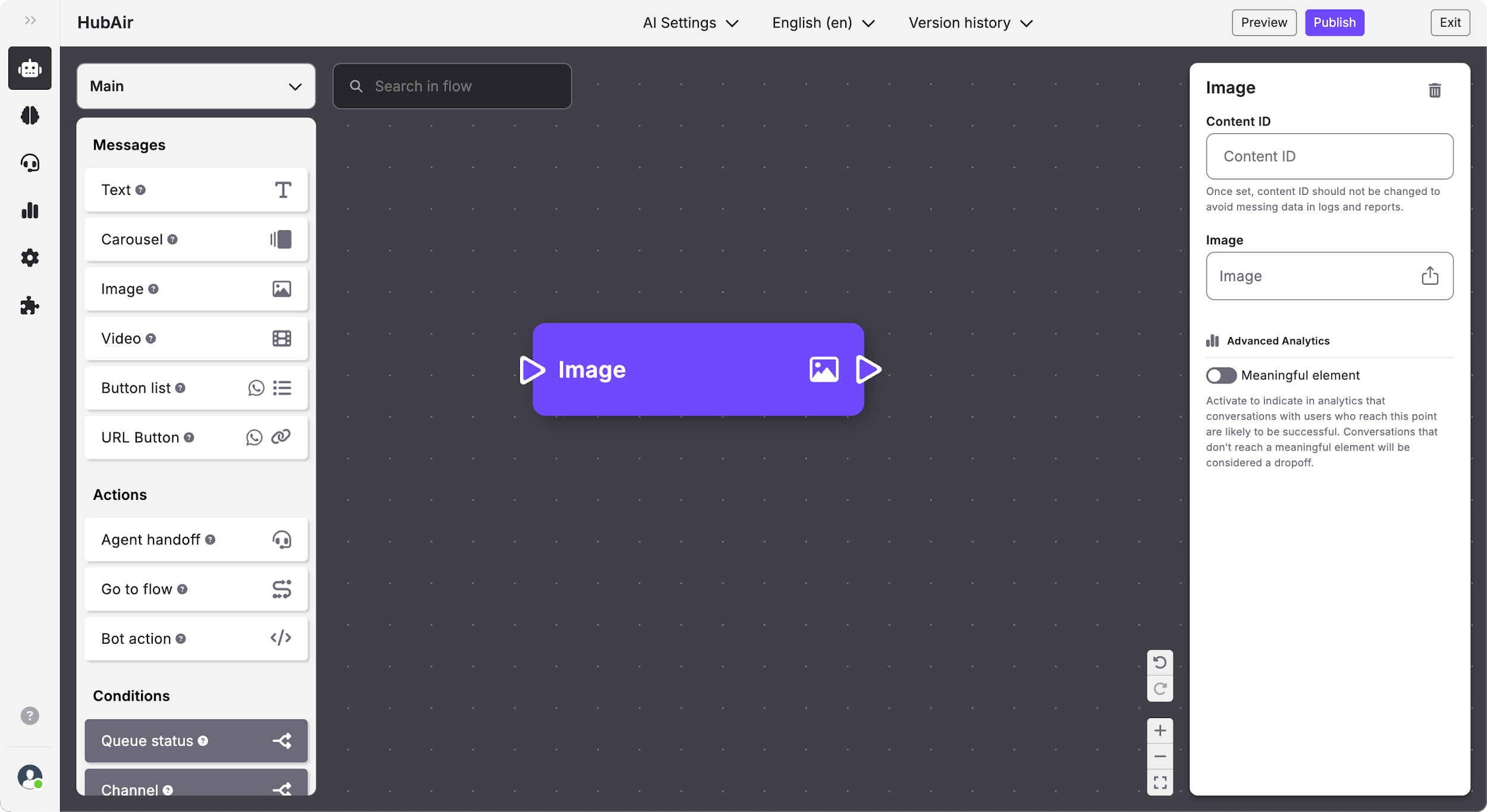Zoom in on the flow canvas
Screen dimensions: 1487x812
[1159, 731]
